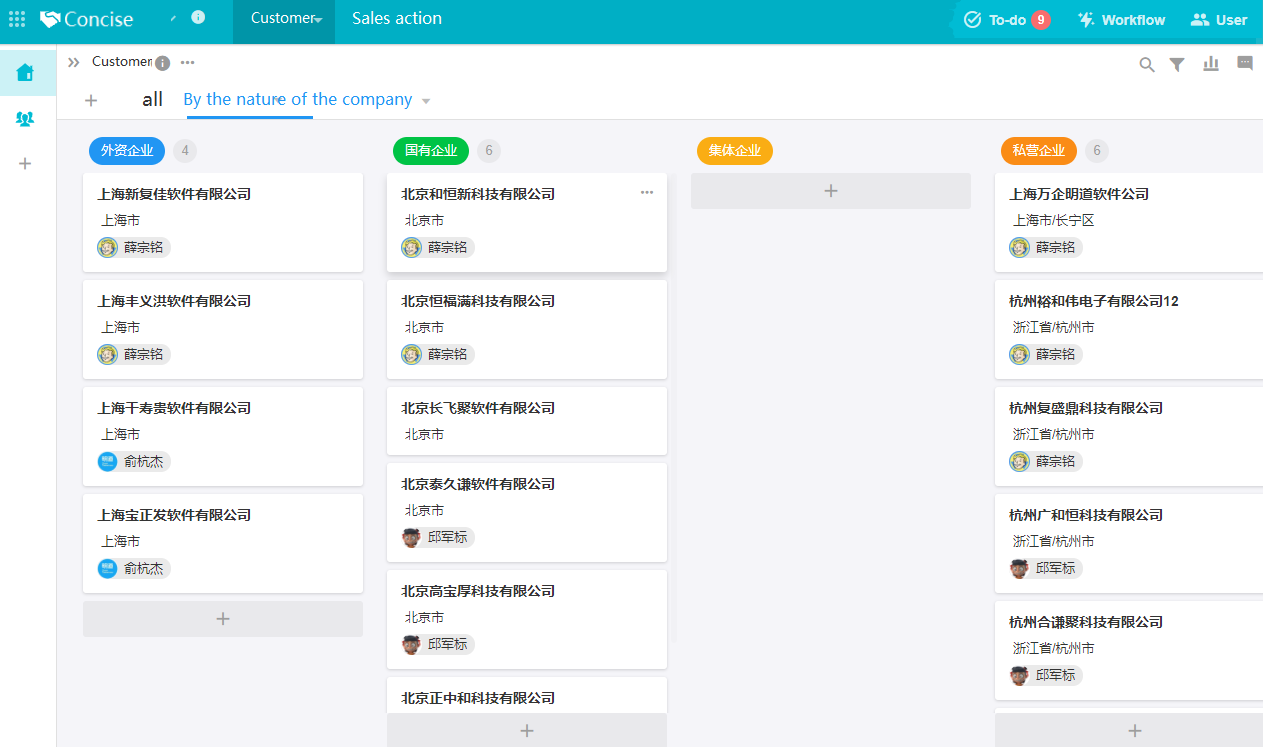Open the app grid launcher icon
This screenshot has height=747, width=1263.
click(17, 19)
